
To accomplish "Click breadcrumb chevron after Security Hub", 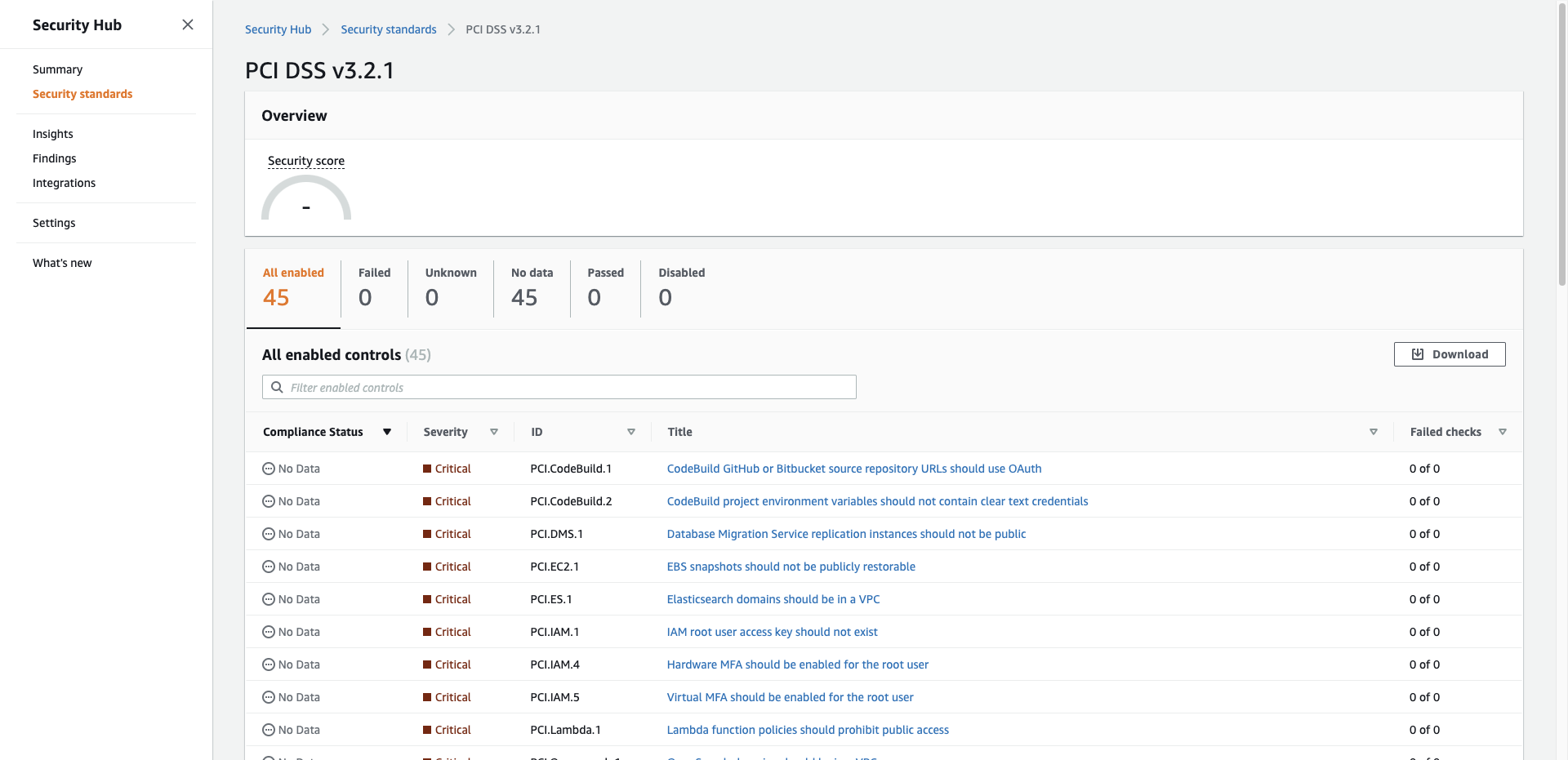I will 326,29.
